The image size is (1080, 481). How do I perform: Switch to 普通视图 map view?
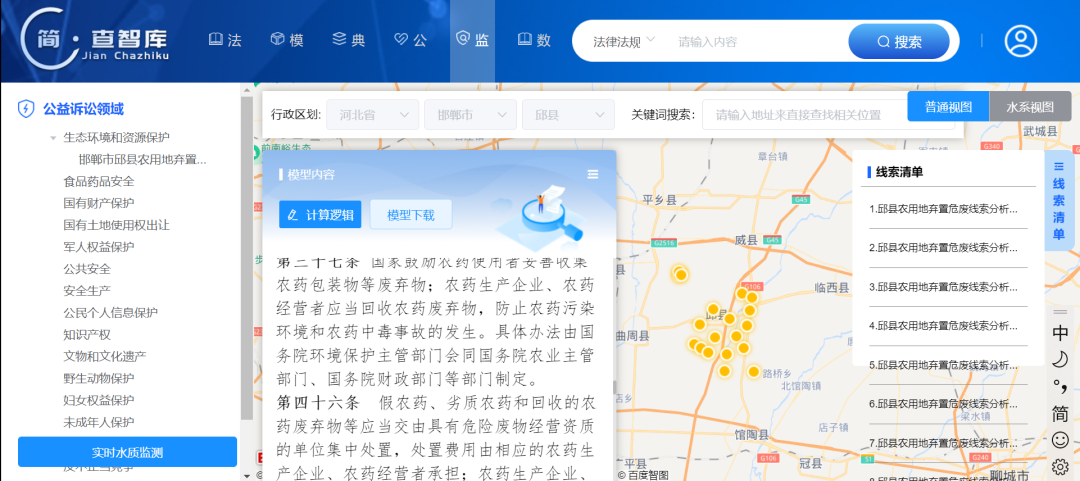pyautogui.click(x=948, y=107)
